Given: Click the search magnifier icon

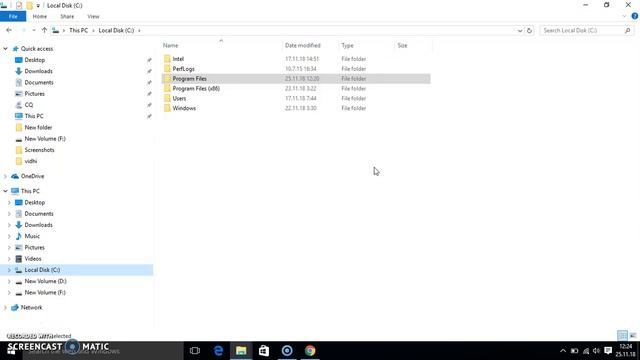Looking at the screenshot, I should pos(628,31).
